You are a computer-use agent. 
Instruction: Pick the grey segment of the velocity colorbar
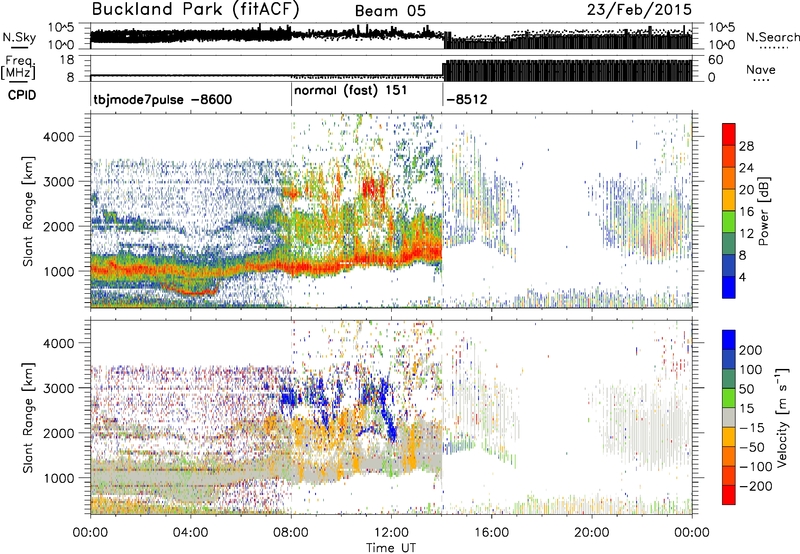(729, 417)
